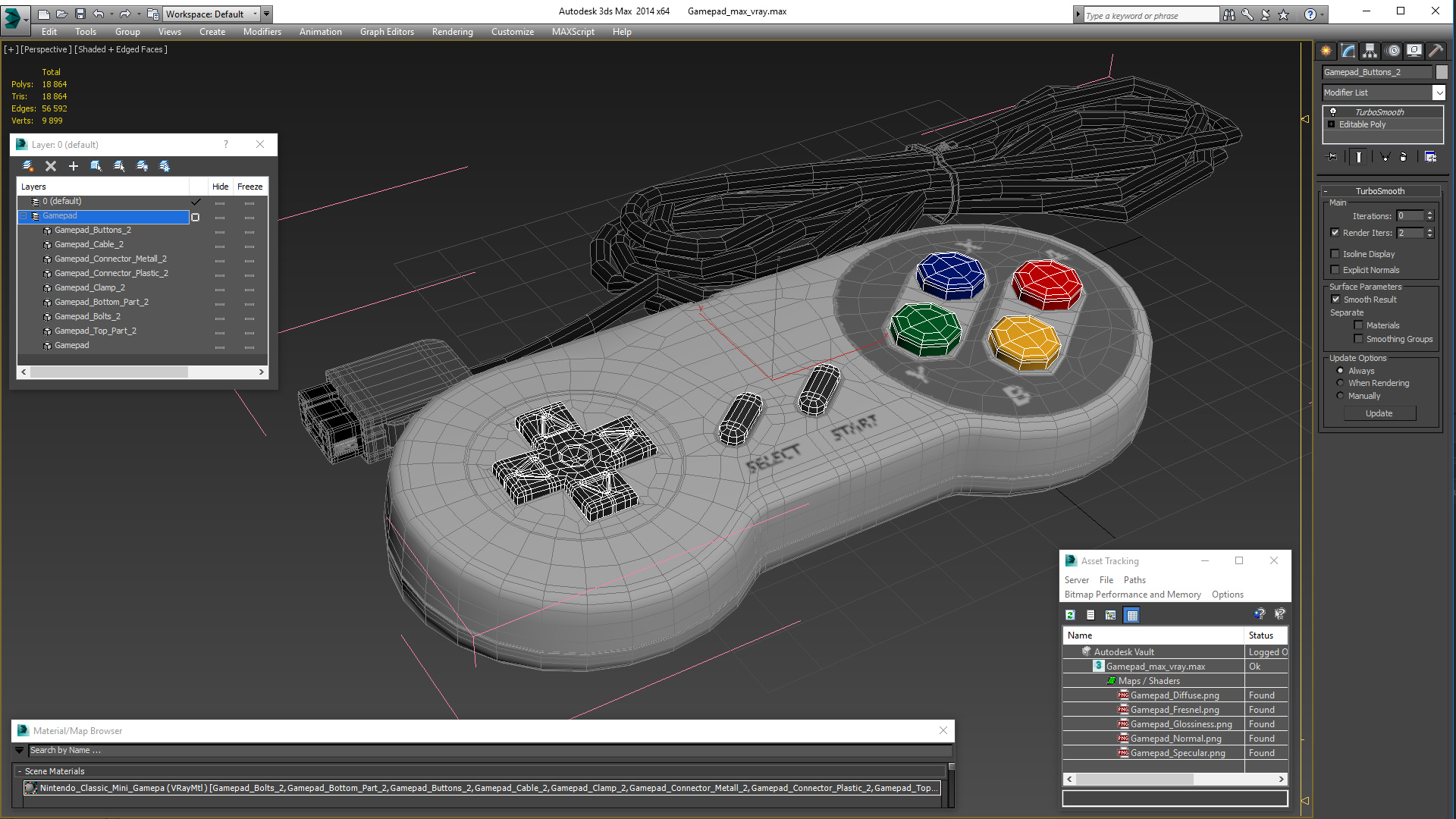Image resolution: width=1456 pixels, height=819 pixels.
Task: Expand the Editable Poly stack entry
Action: (1331, 124)
